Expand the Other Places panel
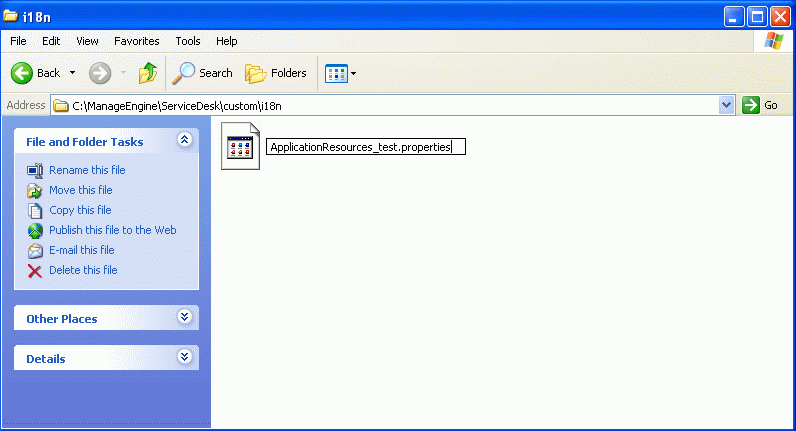The image size is (796, 431). coord(184,317)
